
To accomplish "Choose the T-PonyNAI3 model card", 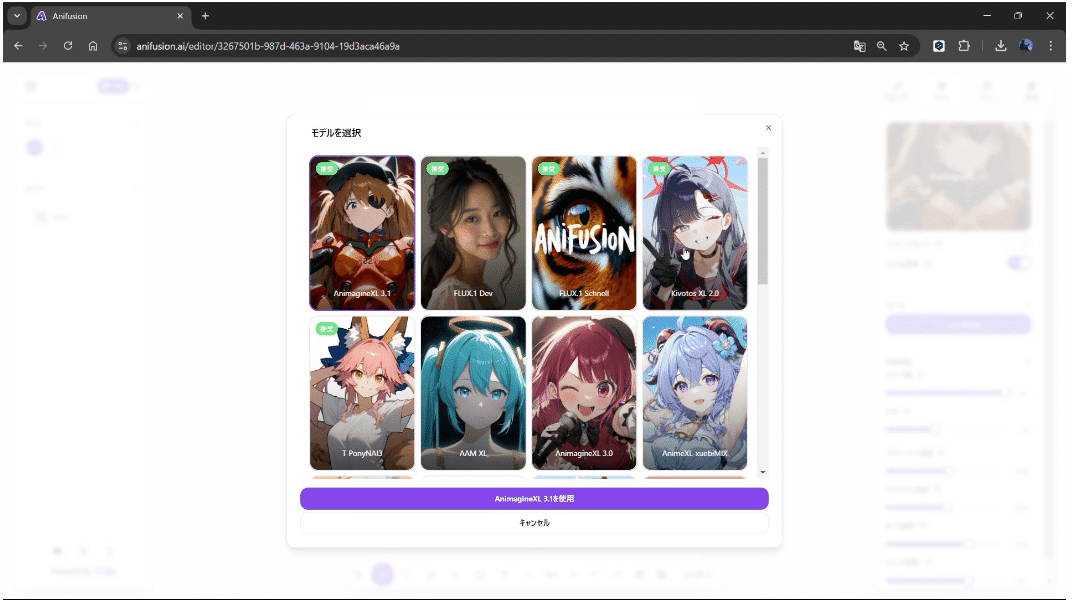I will tap(362, 393).
